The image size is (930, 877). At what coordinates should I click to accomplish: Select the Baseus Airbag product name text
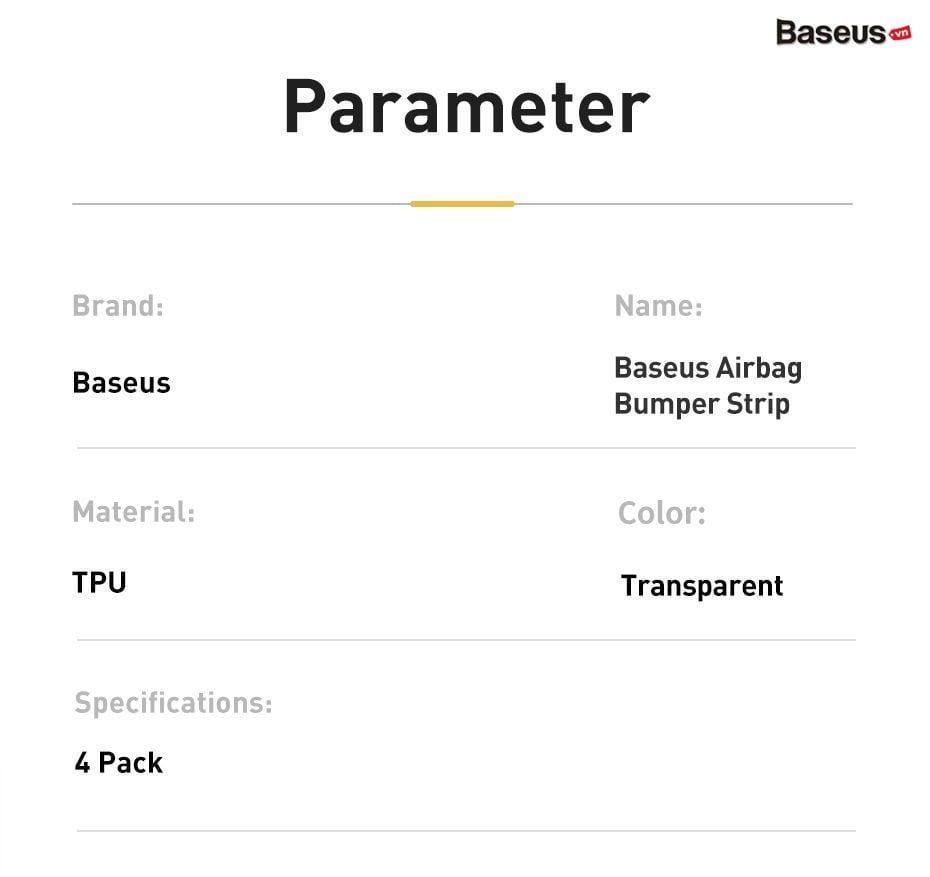coord(708,368)
